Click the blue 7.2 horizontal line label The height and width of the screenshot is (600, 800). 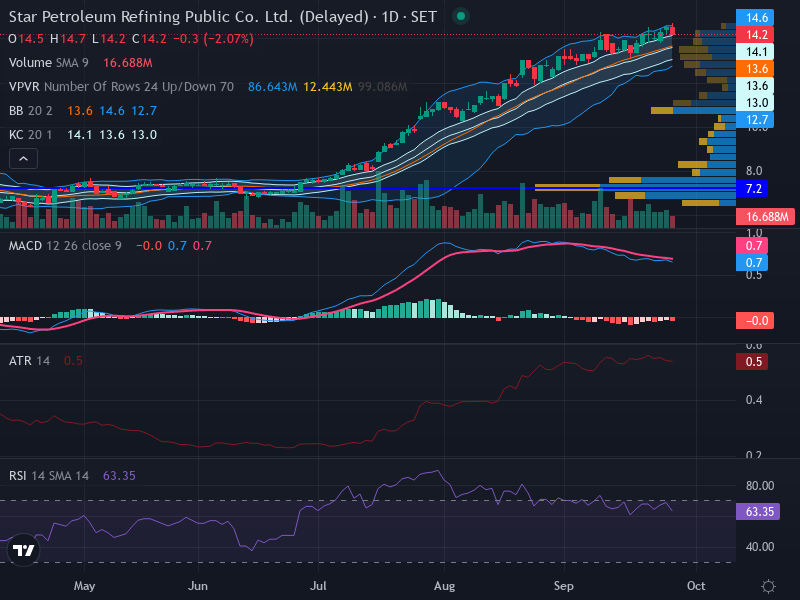point(753,189)
